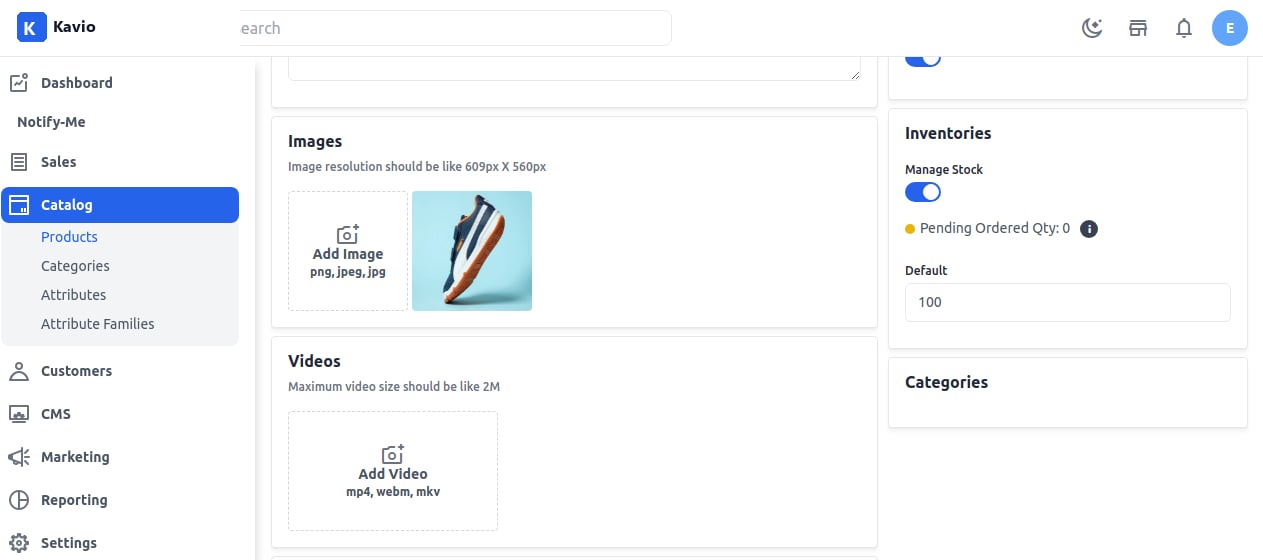This screenshot has height=560, width=1263.
Task: Go to Attributes under Catalog
Action: tap(73, 295)
